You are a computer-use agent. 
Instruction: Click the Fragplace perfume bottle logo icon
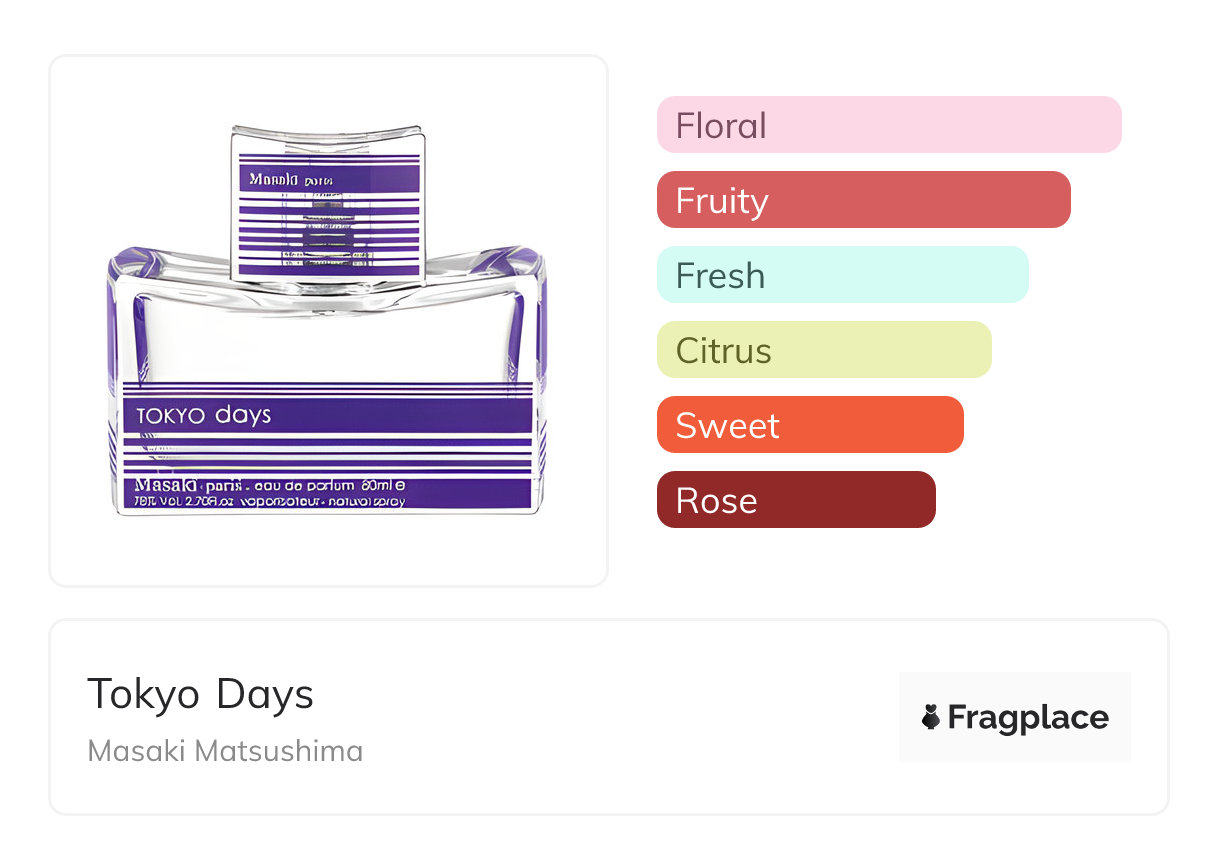[931, 717]
